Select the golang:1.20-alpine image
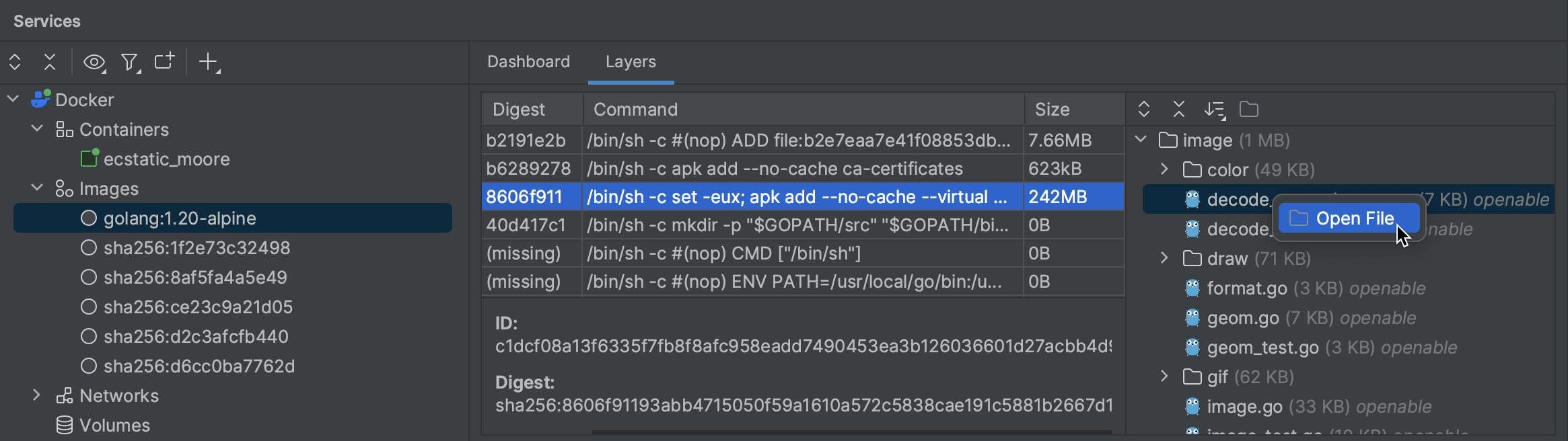The height and width of the screenshot is (441, 1568). pyautogui.click(x=179, y=218)
